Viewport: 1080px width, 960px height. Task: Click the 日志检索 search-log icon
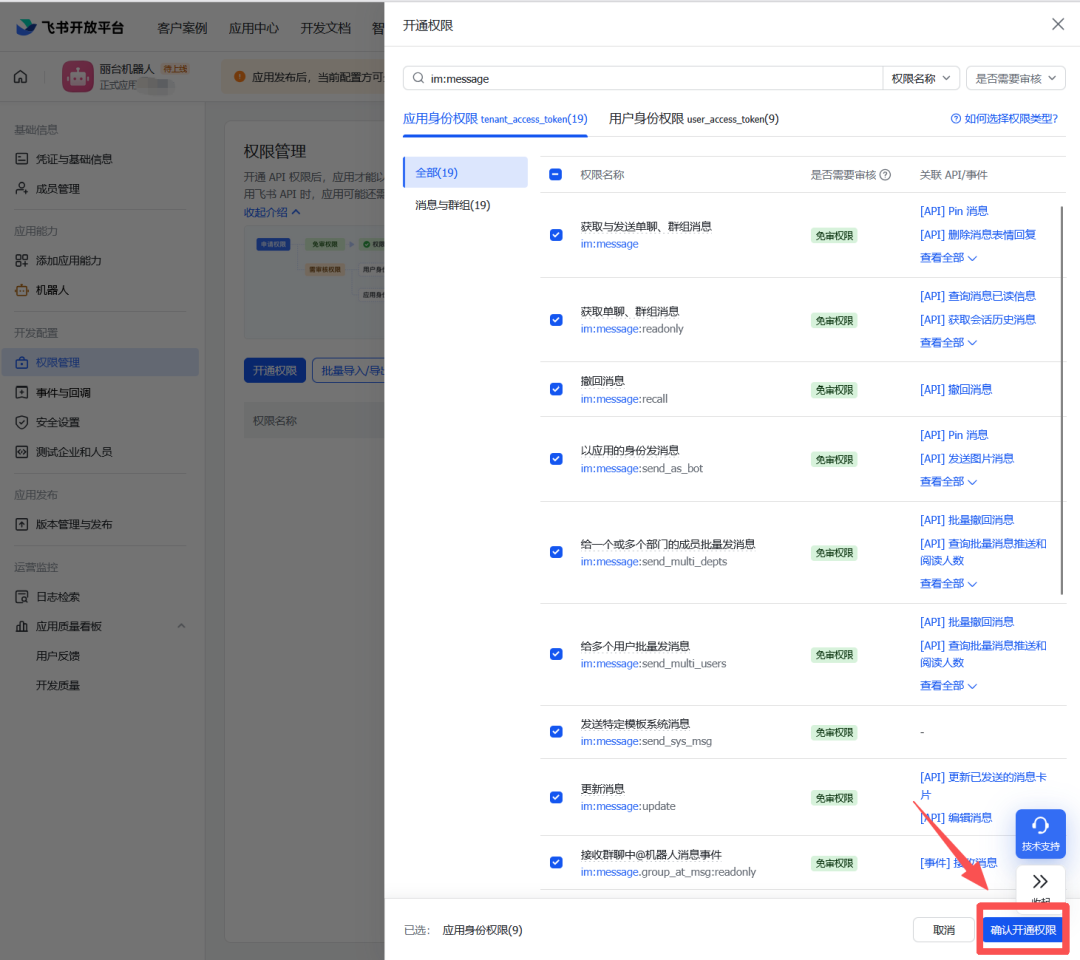(x=22, y=596)
